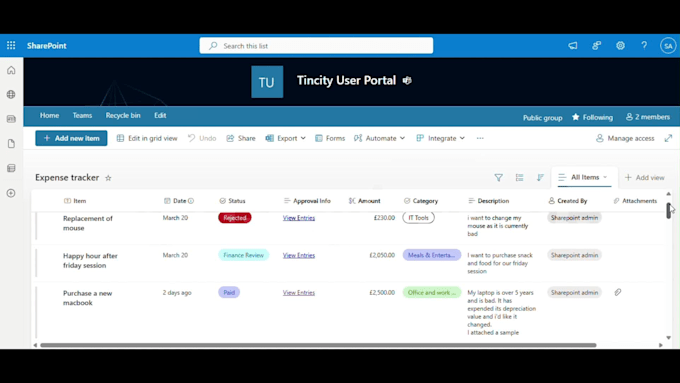Click the Create plus icon in rail

(11, 193)
